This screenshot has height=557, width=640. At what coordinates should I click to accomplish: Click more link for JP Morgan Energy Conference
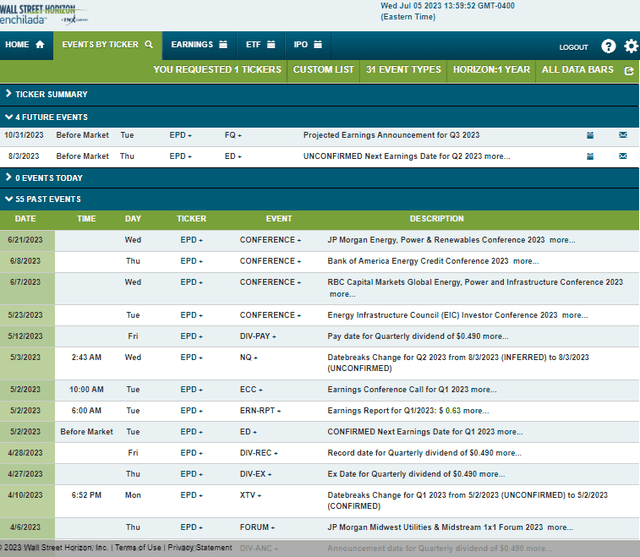(x=562, y=240)
